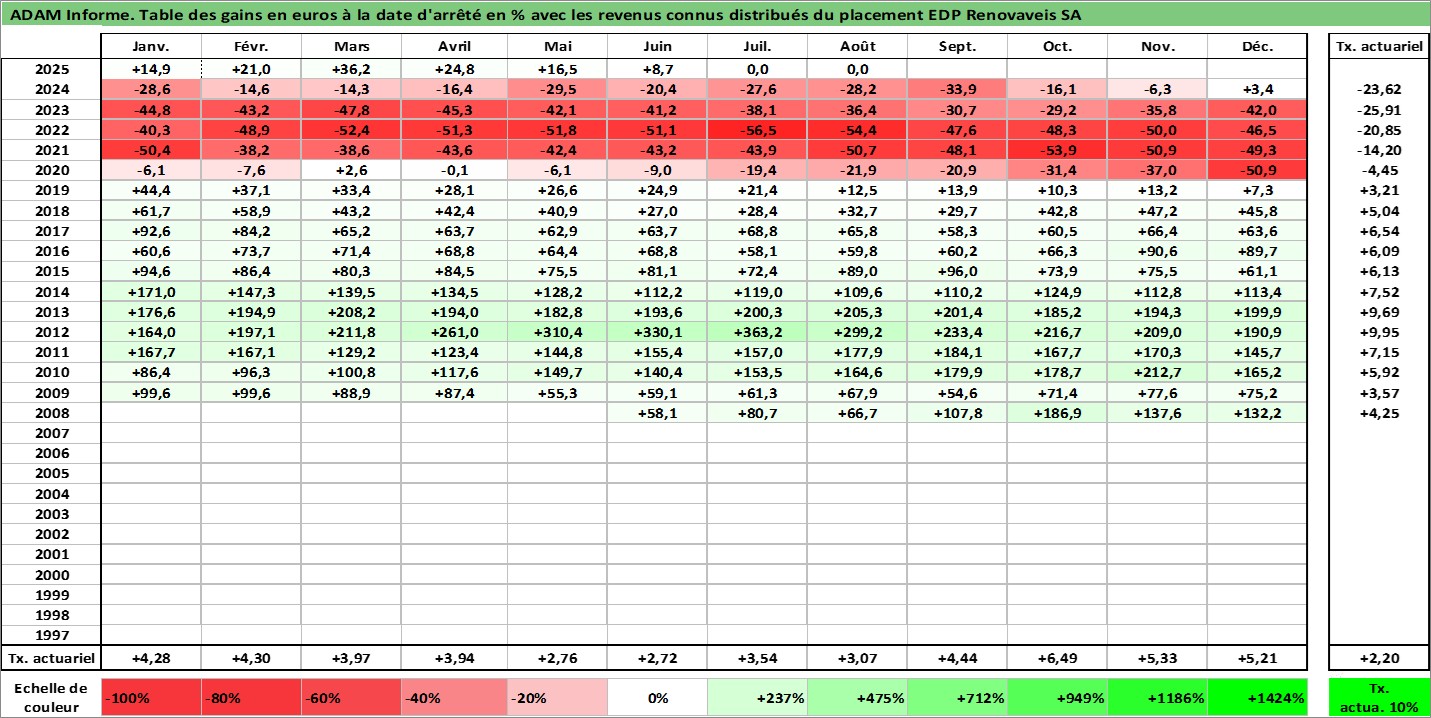The height and width of the screenshot is (718, 1431).
Task: Select the +2,72 actuarial rate under Juin
Action: (657, 659)
